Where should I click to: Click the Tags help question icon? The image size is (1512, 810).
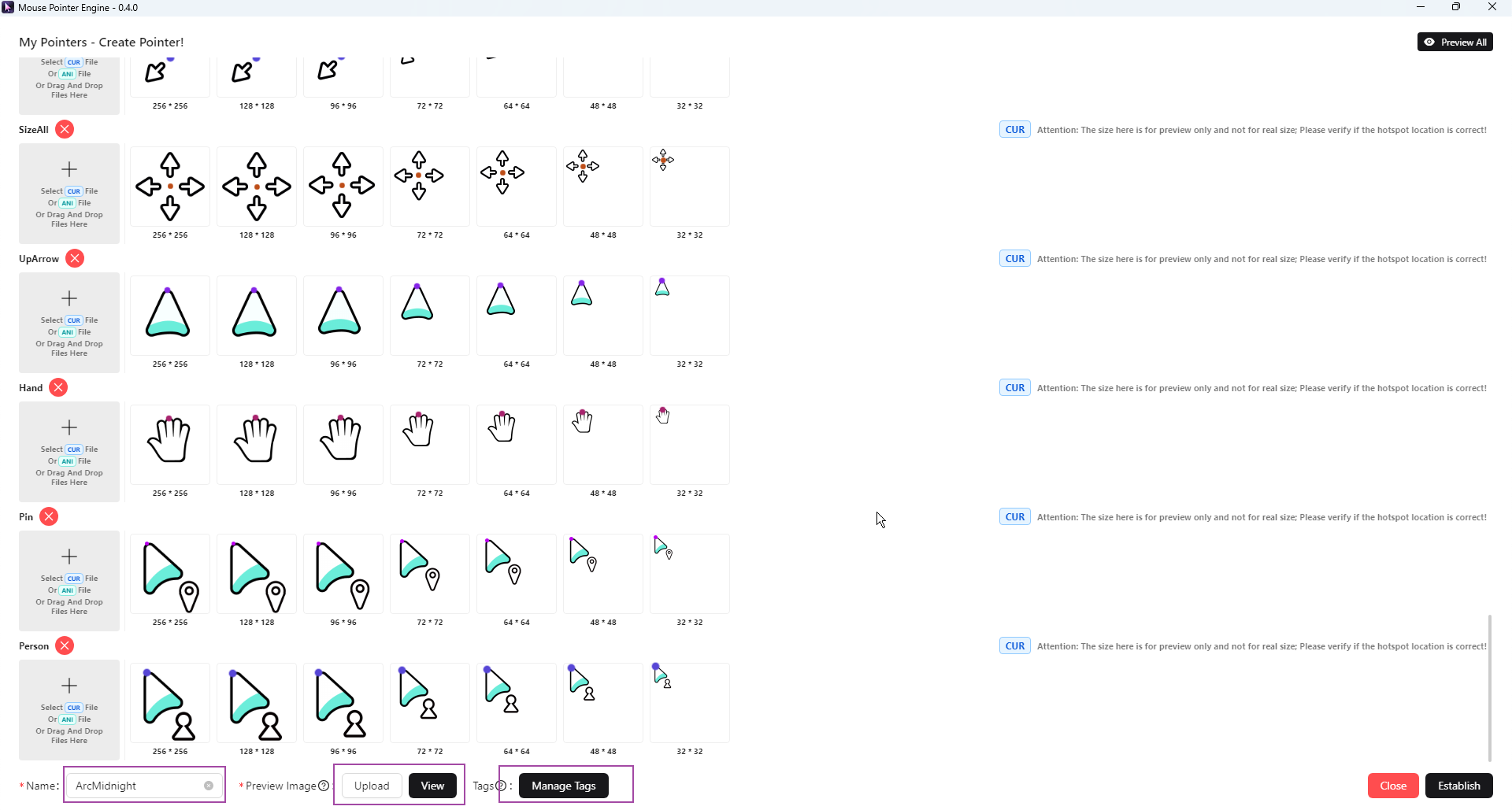coord(501,786)
